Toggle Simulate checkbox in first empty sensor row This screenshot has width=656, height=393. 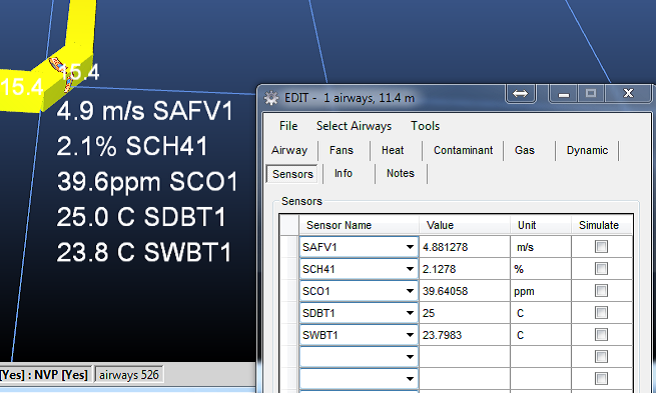(601, 357)
